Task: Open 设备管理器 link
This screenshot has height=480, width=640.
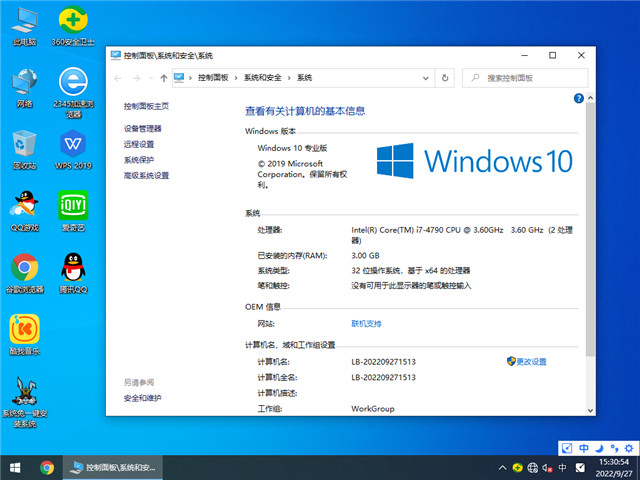Action: (x=142, y=129)
